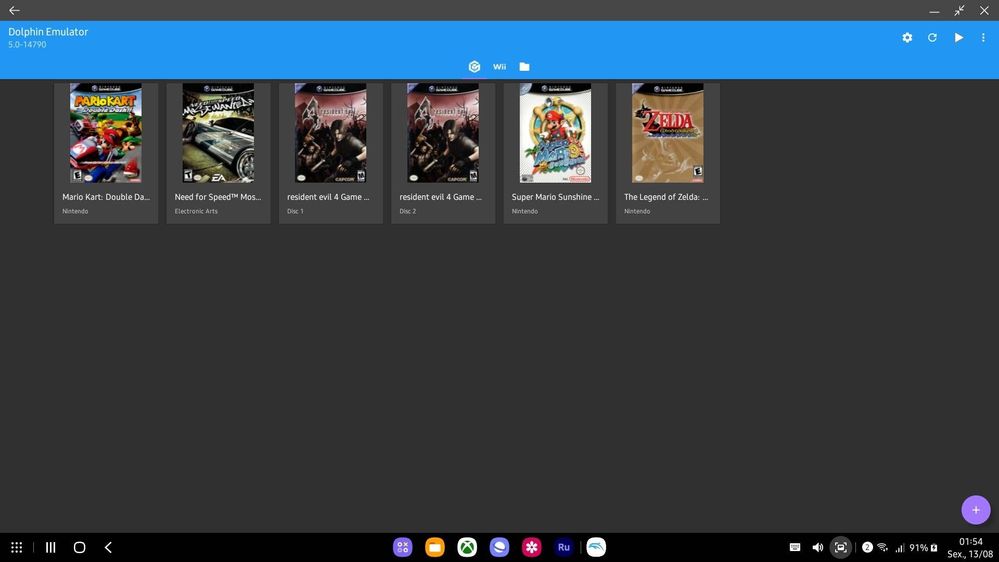Open resident evil 4 Disc 1 cover
This screenshot has width=999, height=562.
[x=331, y=133]
